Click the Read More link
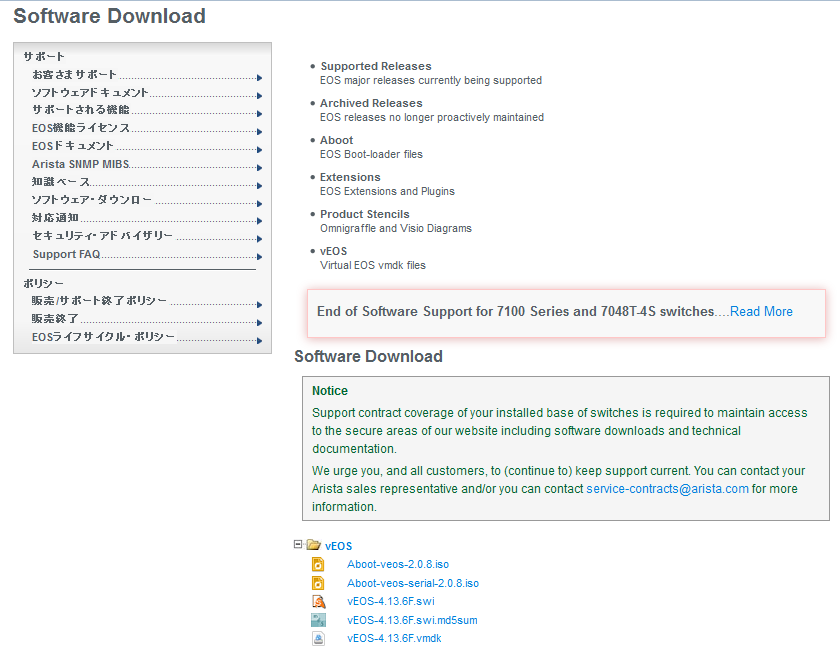The height and width of the screenshot is (648, 840). [761, 312]
